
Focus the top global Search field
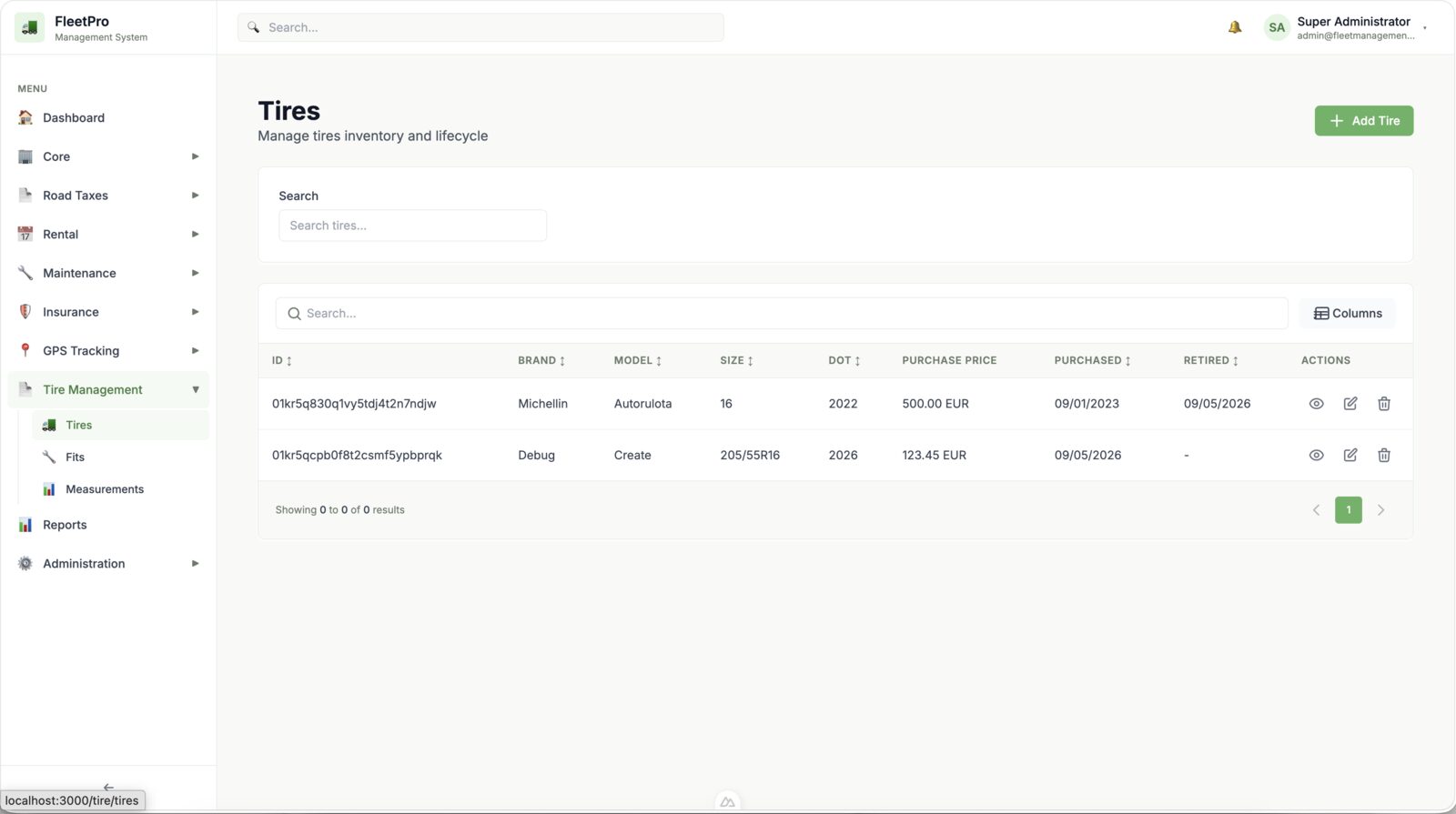480,27
